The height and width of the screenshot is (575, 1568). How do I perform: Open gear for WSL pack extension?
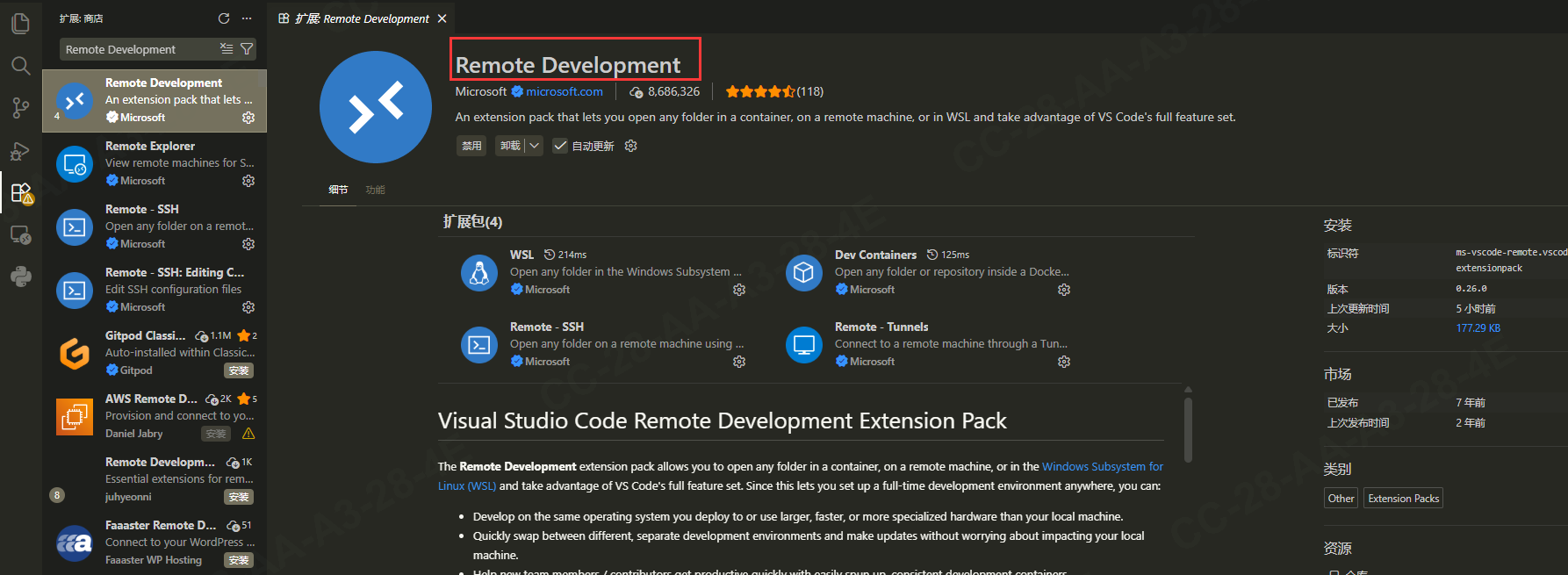(739, 290)
